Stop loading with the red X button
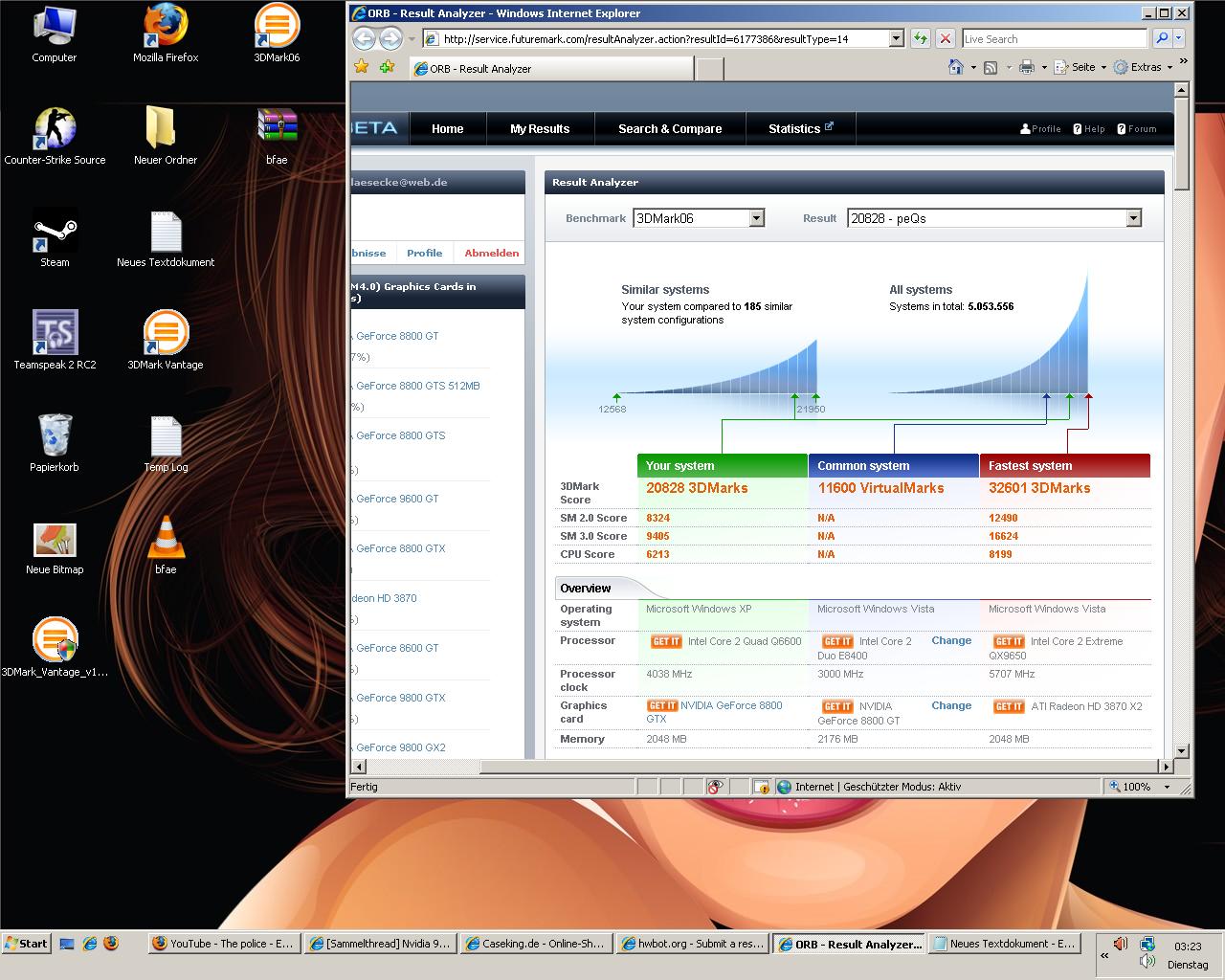This screenshot has width=1225, height=980. 945,38
